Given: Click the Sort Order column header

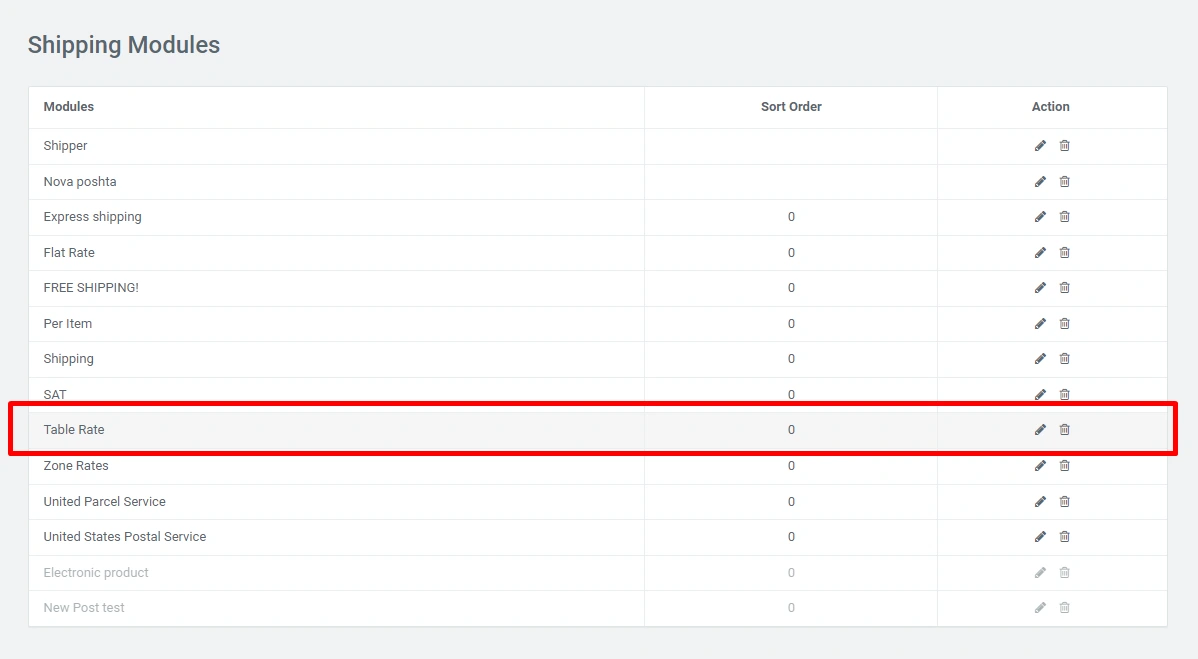Looking at the screenshot, I should coord(791,107).
